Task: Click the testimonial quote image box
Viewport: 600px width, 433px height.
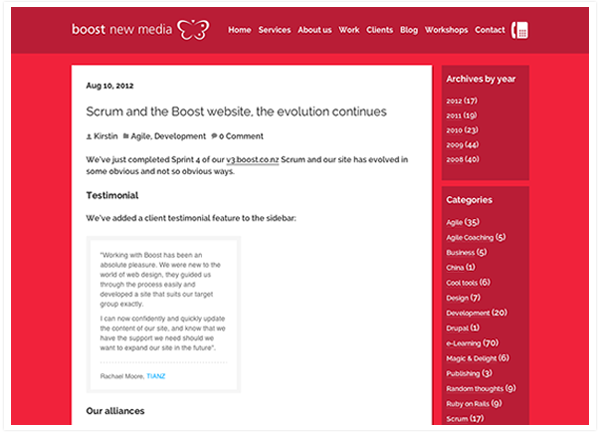Action: [163, 314]
